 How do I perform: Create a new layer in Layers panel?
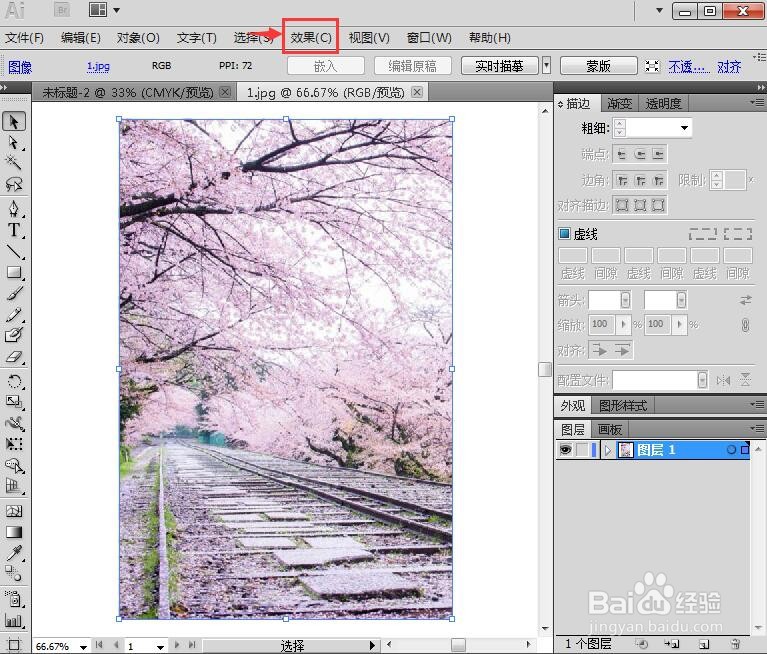(704, 644)
